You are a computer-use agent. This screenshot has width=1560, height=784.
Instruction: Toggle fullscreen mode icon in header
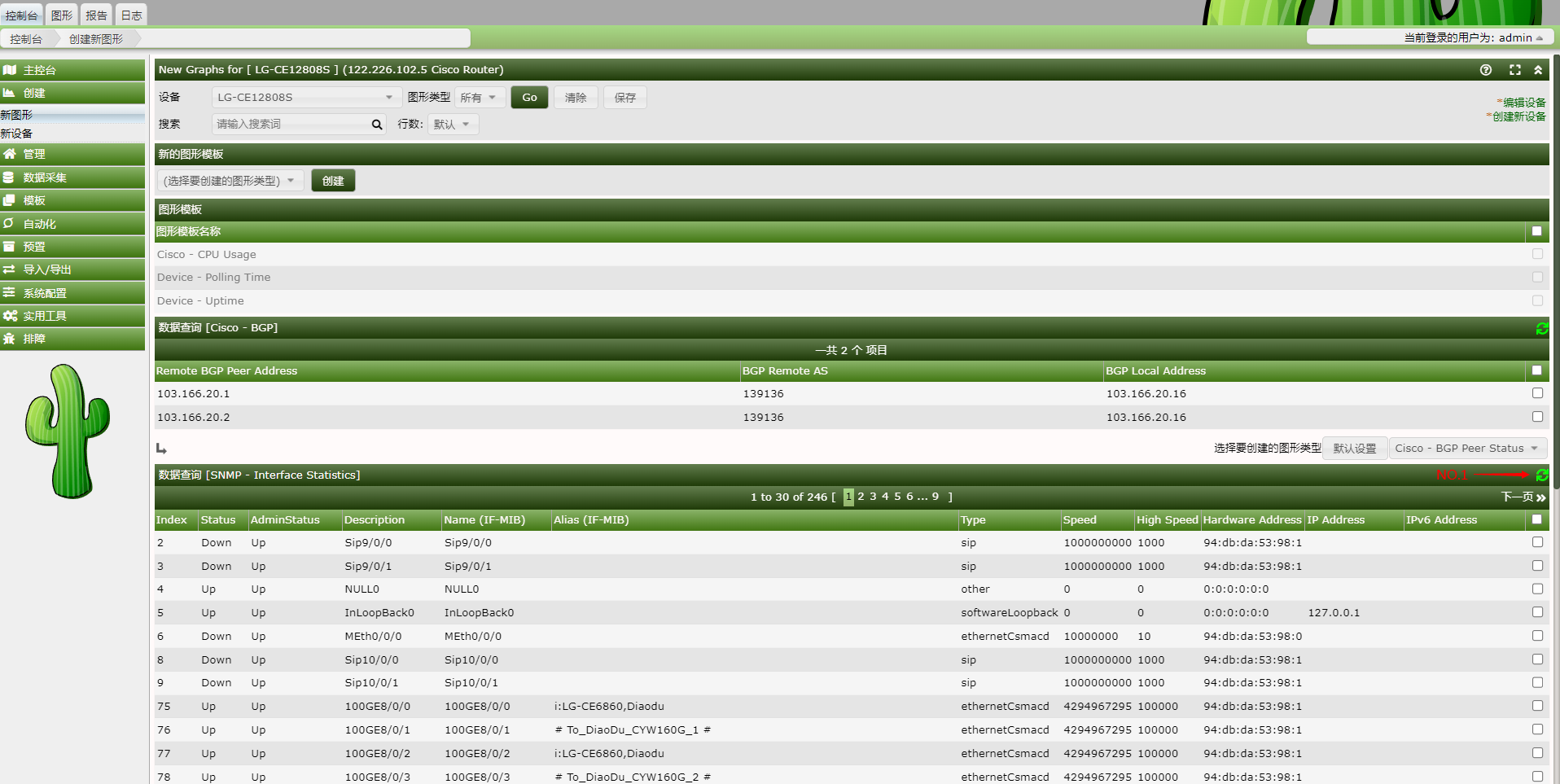click(x=1515, y=70)
